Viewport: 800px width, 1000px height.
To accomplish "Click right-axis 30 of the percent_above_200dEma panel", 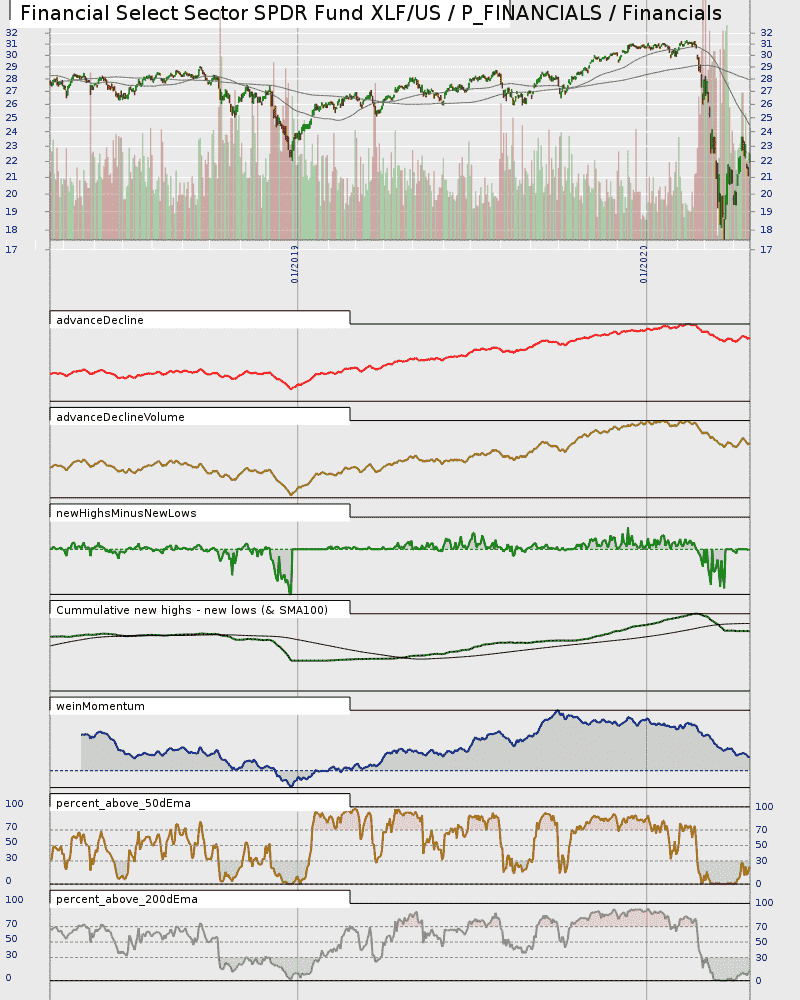I will coord(762,958).
